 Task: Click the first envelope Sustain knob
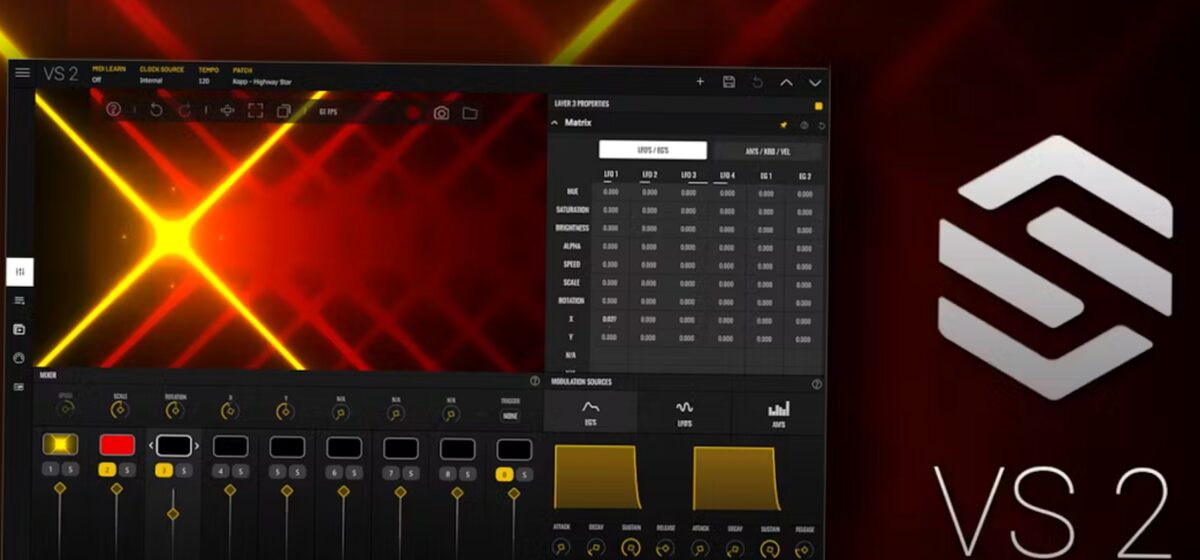[630, 547]
